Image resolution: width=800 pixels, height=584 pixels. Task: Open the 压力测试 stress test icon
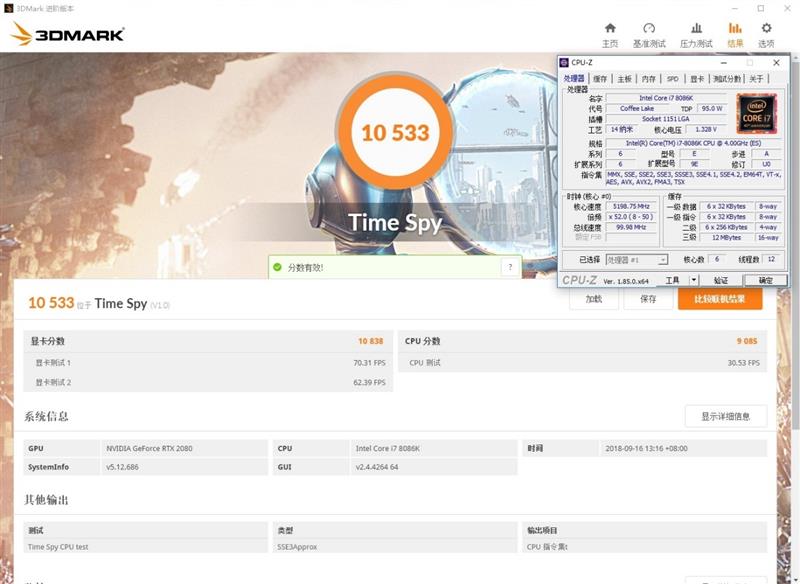[x=696, y=33]
